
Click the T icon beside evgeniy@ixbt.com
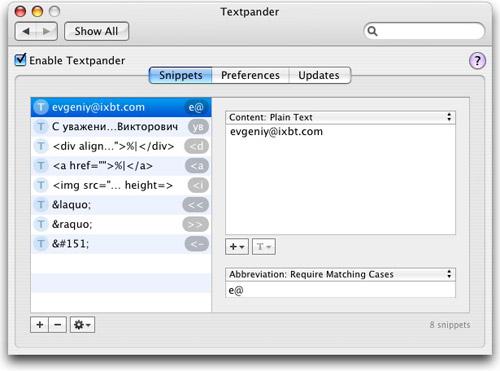click(x=41, y=107)
